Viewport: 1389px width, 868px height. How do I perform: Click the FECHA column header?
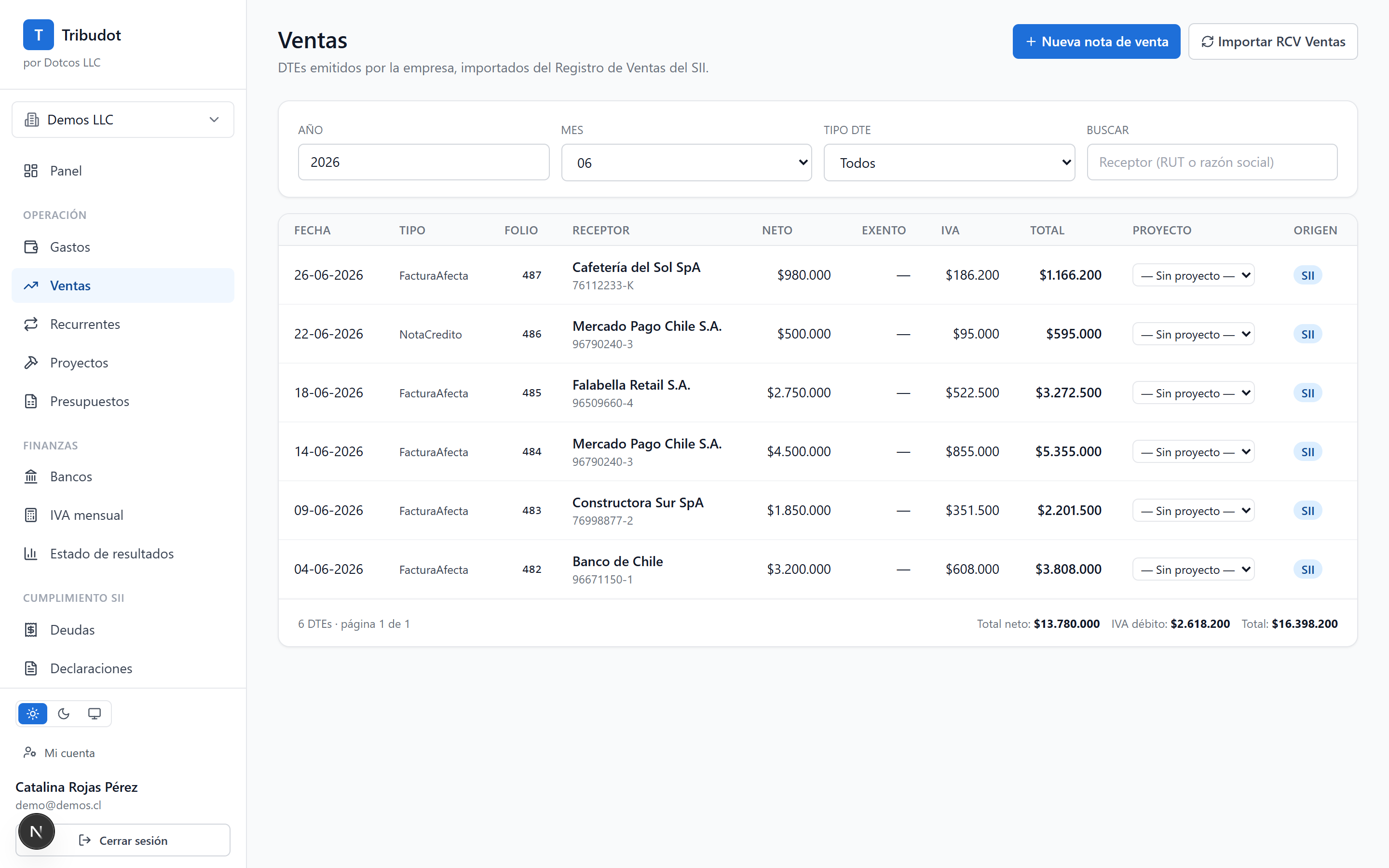point(312,230)
